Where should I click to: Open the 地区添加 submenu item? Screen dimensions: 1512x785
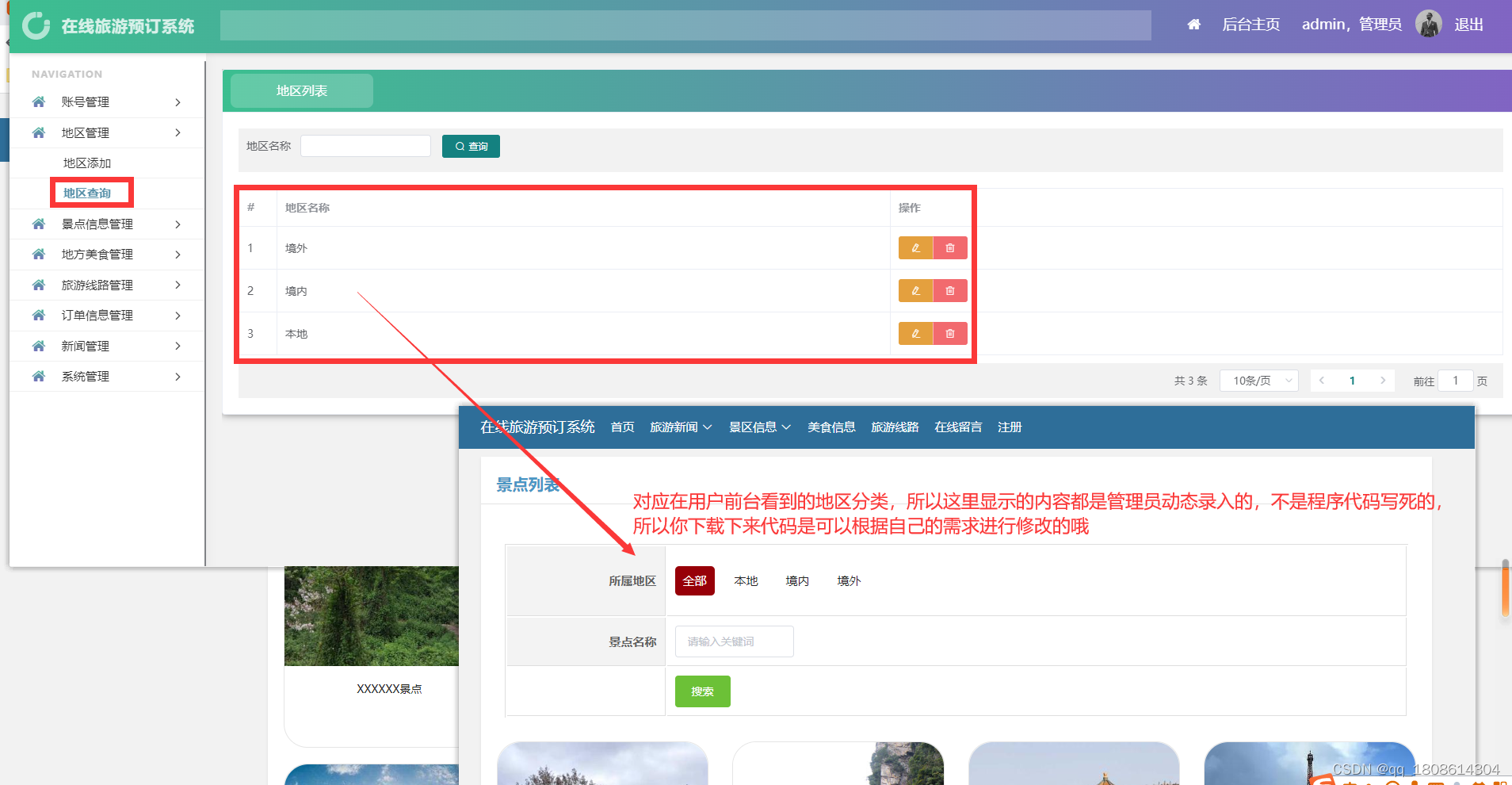[87, 163]
